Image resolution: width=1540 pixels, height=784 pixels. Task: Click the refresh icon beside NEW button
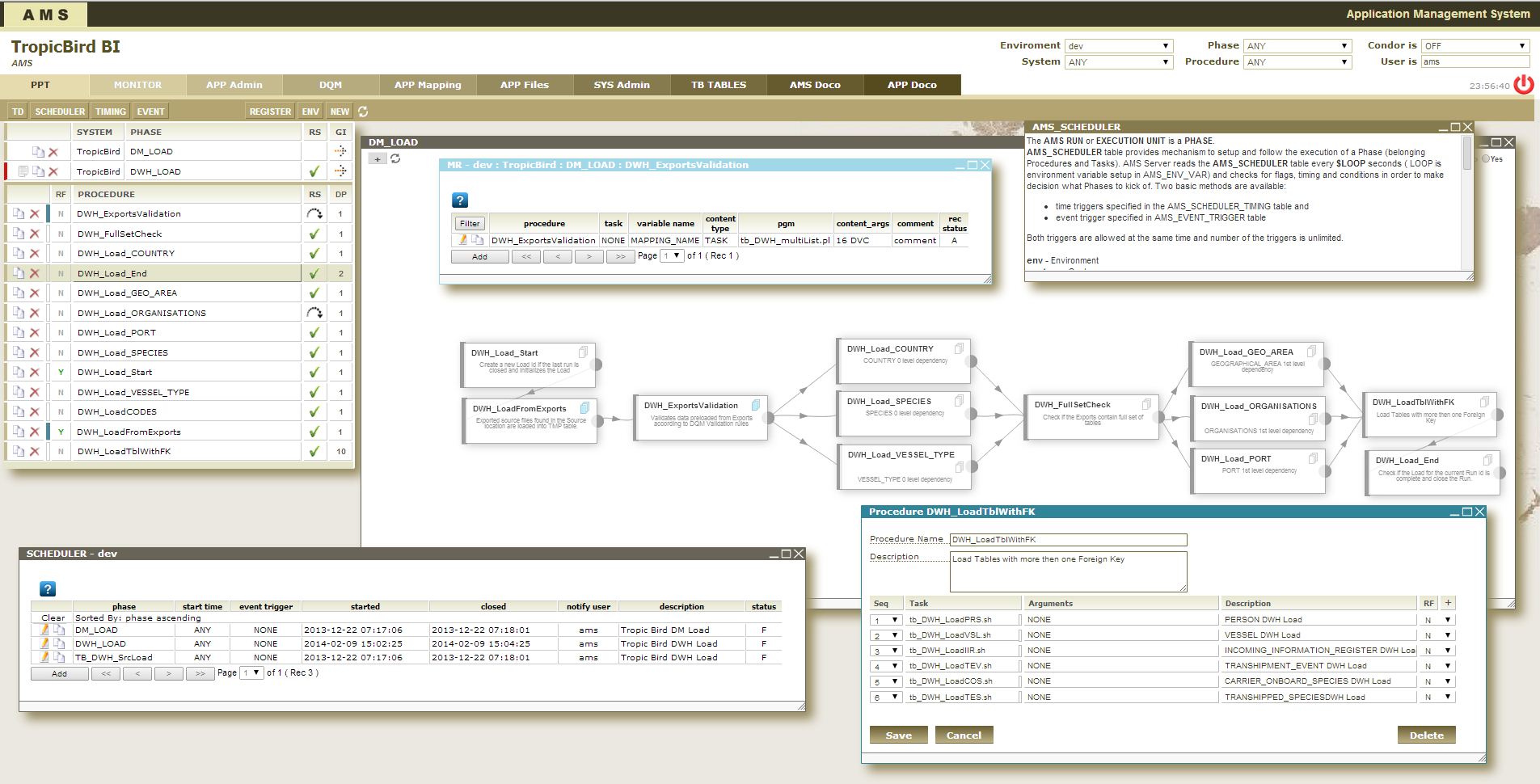coord(363,112)
